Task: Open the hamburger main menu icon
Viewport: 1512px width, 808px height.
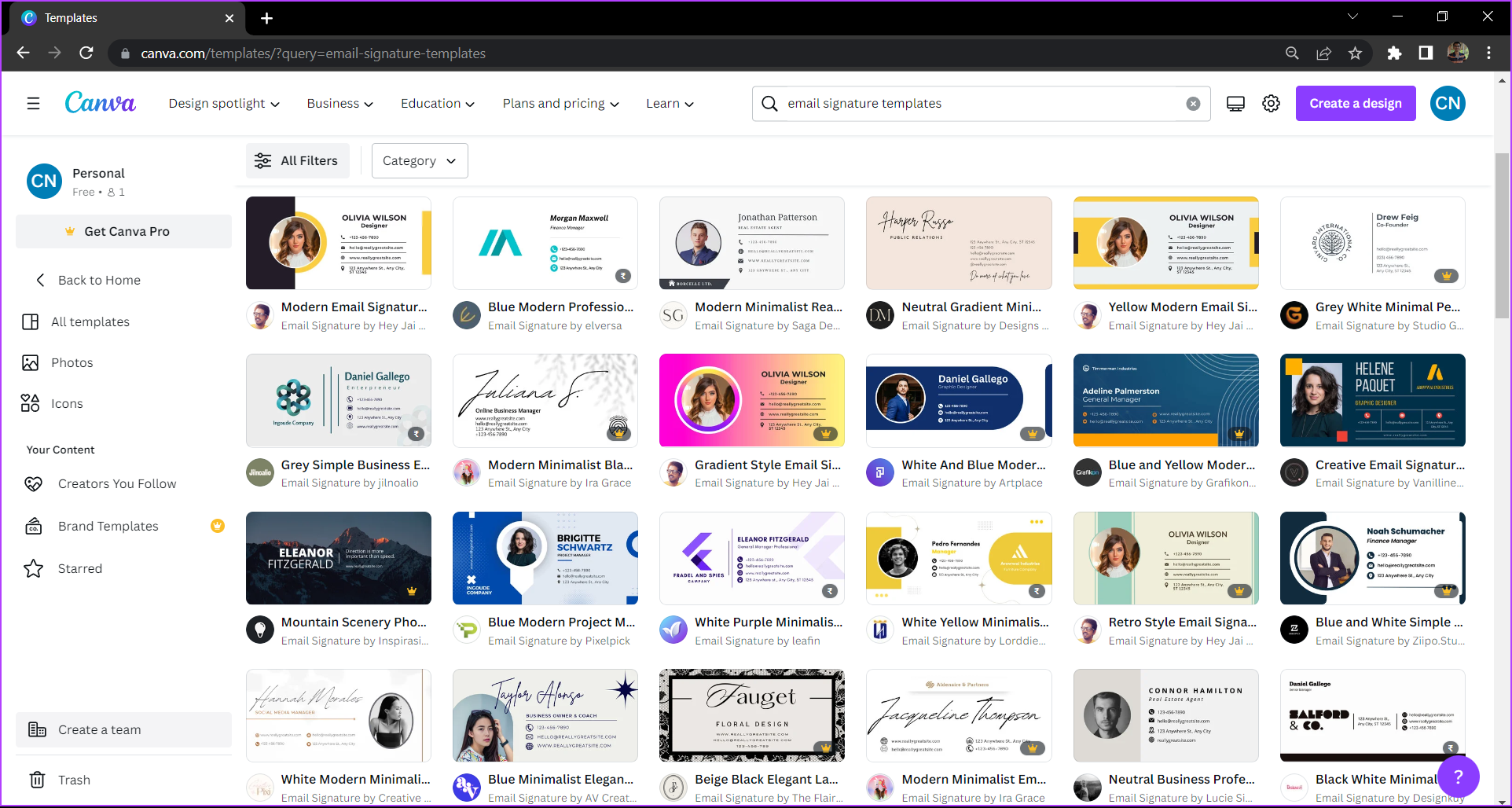Action: (x=33, y=104)
